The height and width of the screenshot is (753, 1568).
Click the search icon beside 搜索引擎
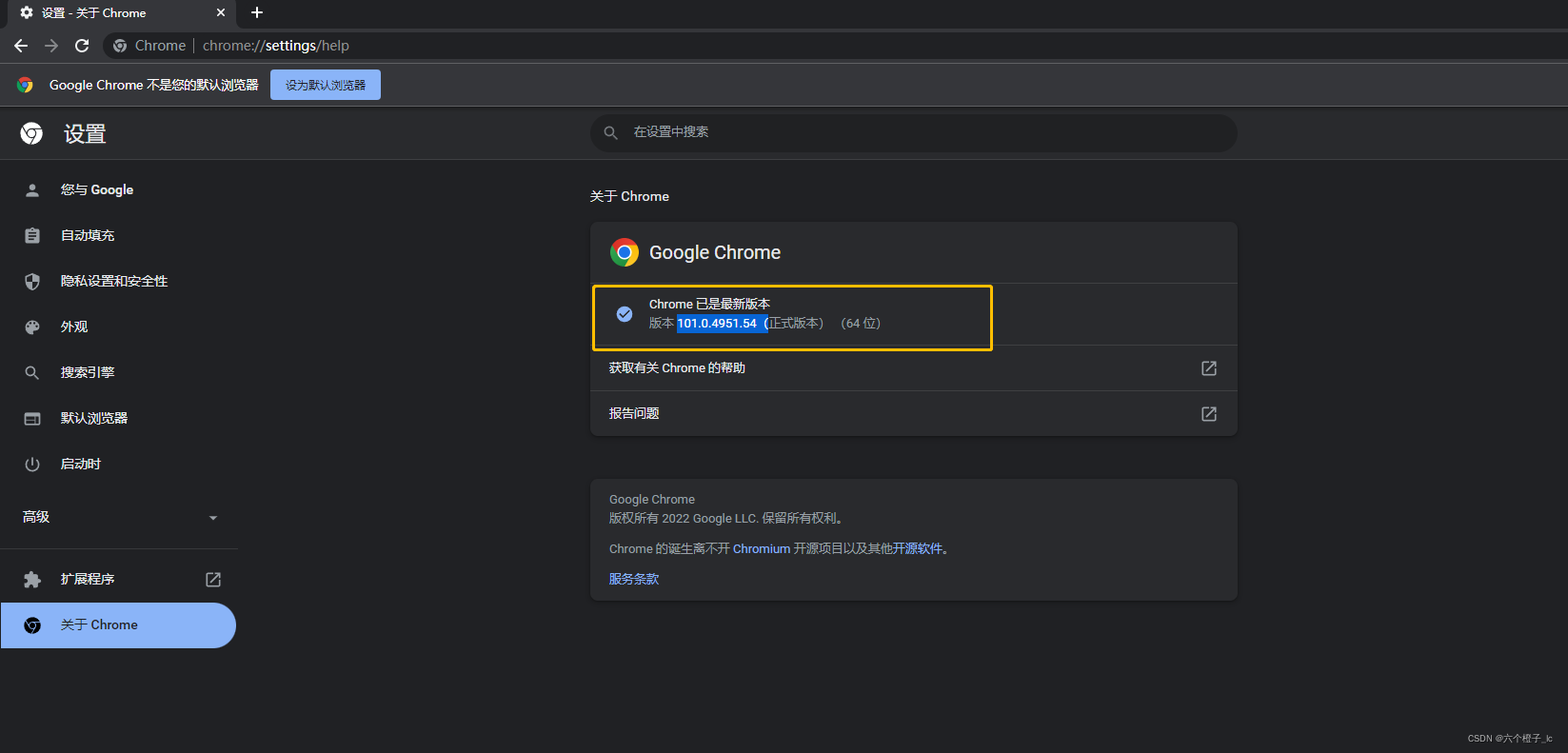click(32, 372)
